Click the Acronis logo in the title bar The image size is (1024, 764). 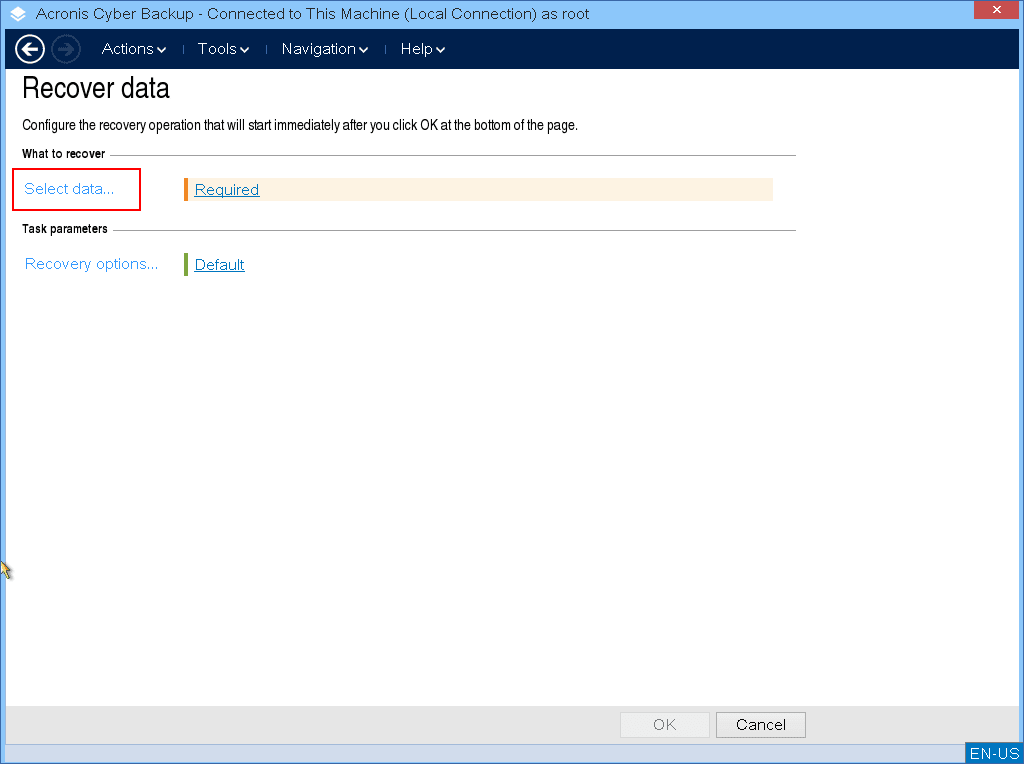coord(17,14)
